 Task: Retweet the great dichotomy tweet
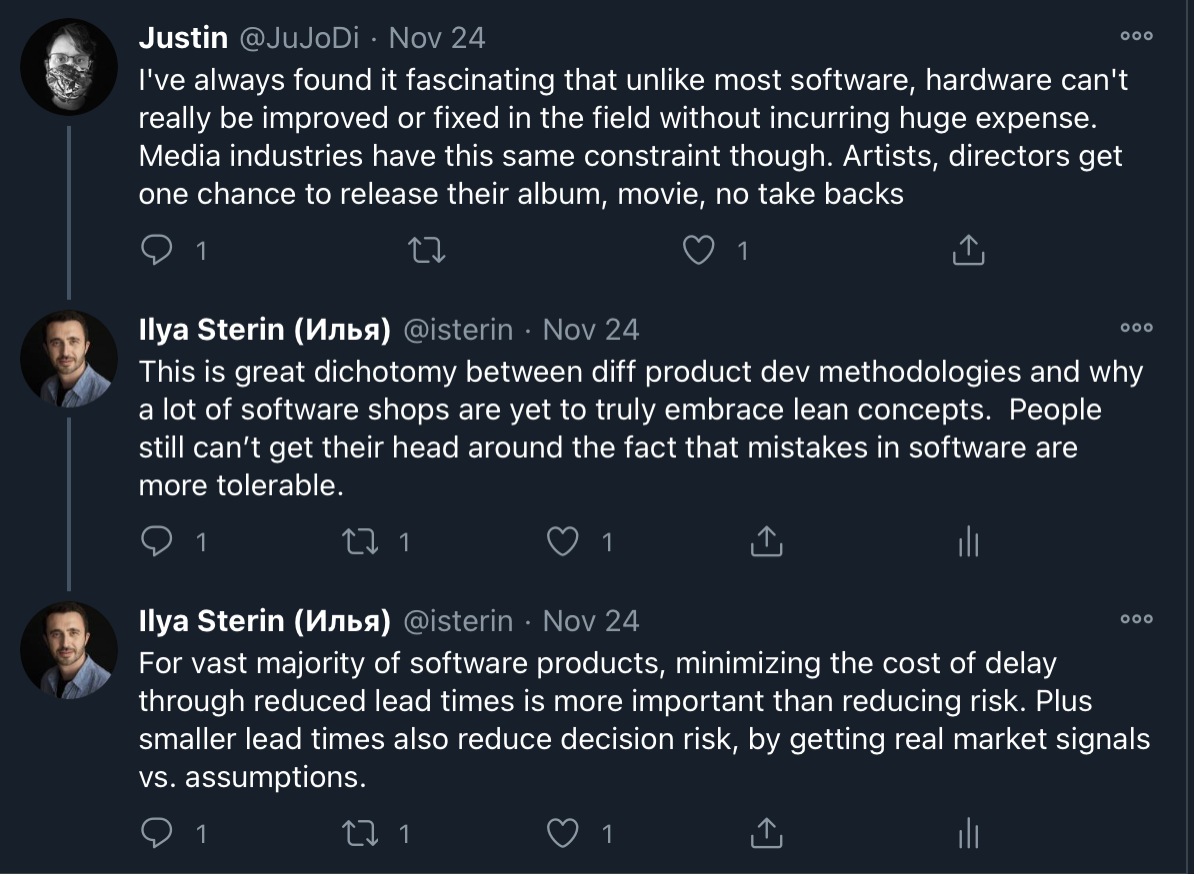point(360,541)
